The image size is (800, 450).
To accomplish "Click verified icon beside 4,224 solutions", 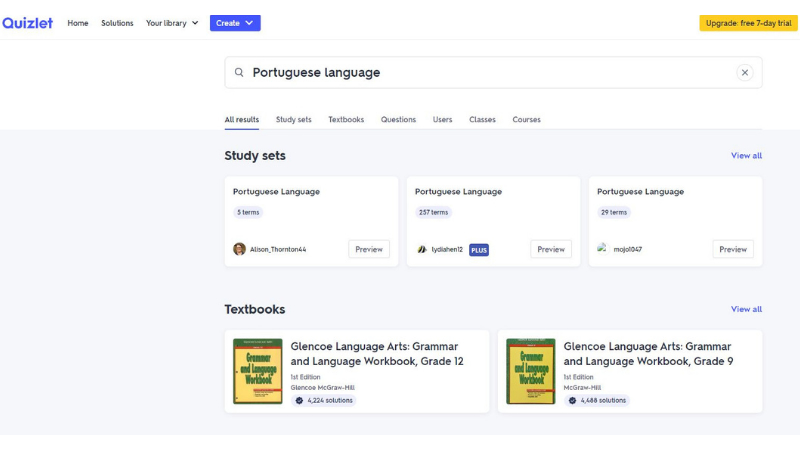I will click(x=299, y=401).
